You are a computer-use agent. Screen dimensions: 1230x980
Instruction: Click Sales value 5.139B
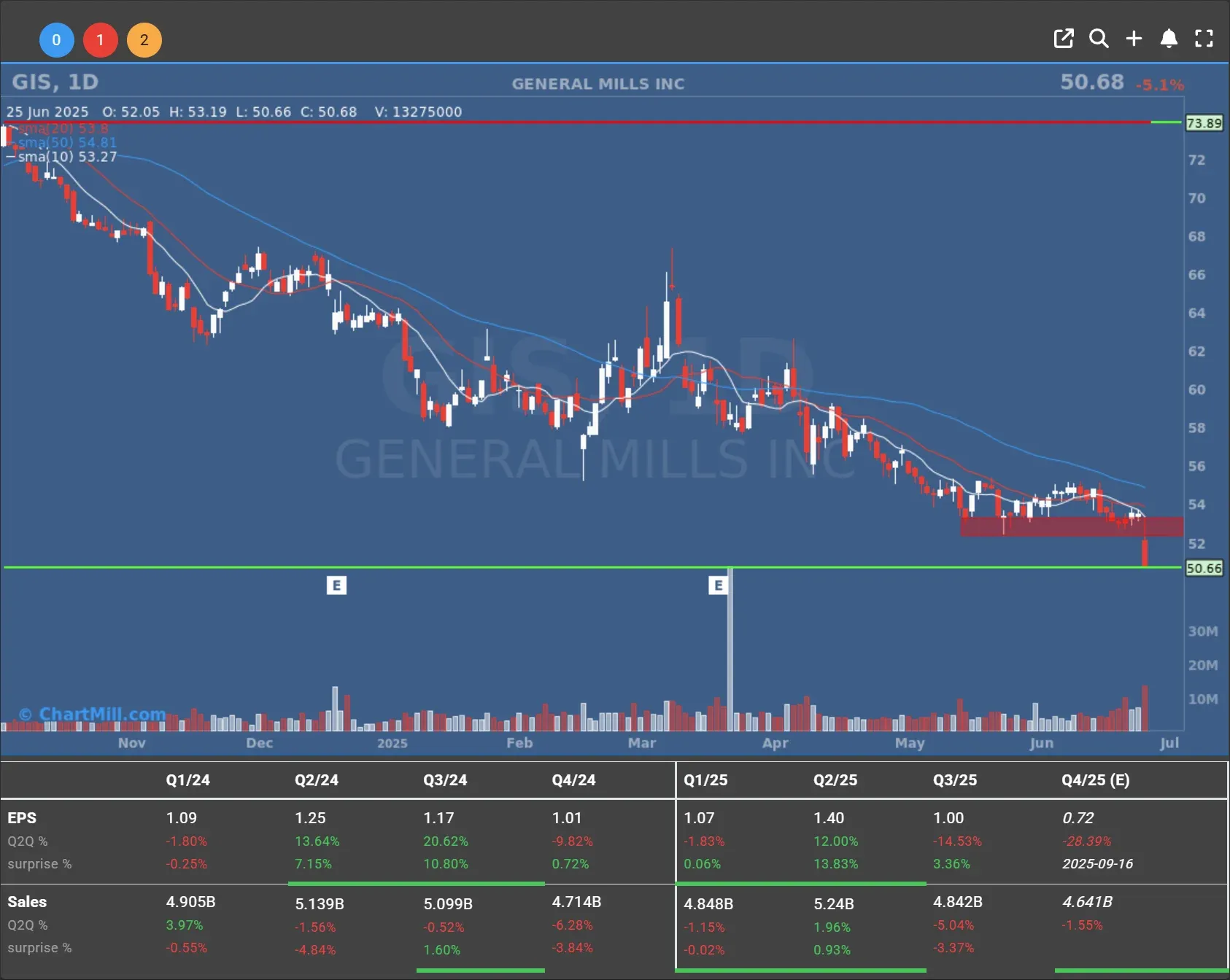click(x=320, y=904)
